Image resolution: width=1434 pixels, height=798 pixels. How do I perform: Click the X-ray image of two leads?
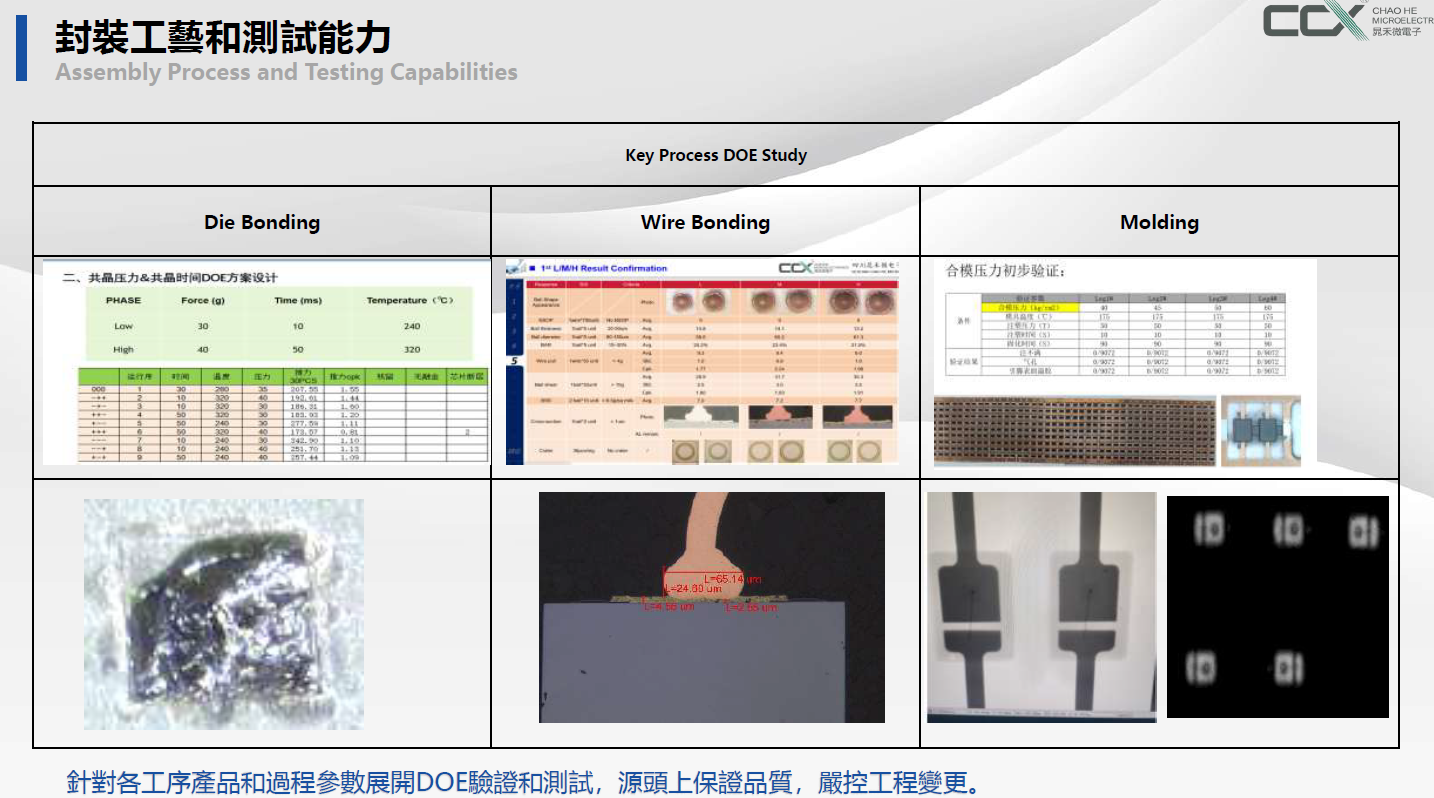pyautogui.click(x=1041, y=607)
